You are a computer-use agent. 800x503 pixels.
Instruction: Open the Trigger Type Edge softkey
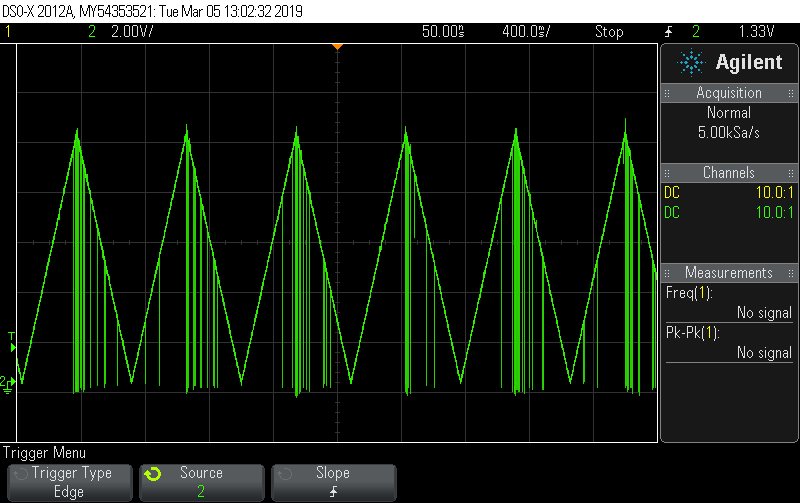70,482
